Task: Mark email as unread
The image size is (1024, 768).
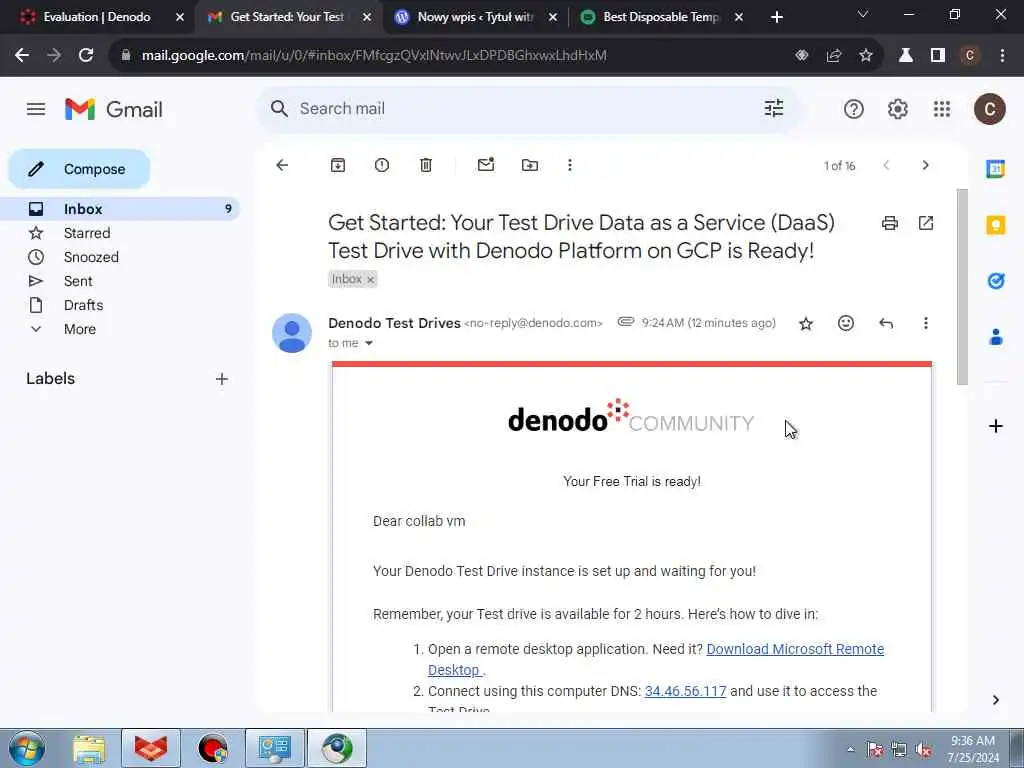Action: [x=486, y=165]
